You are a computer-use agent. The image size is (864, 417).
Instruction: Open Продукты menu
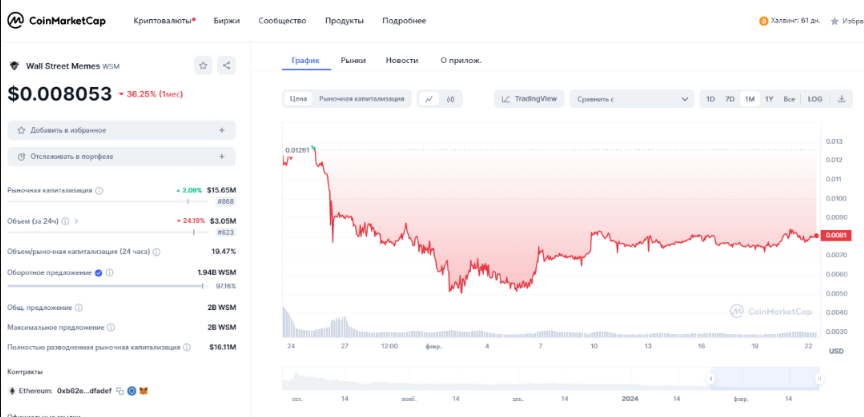pos(344,21)
